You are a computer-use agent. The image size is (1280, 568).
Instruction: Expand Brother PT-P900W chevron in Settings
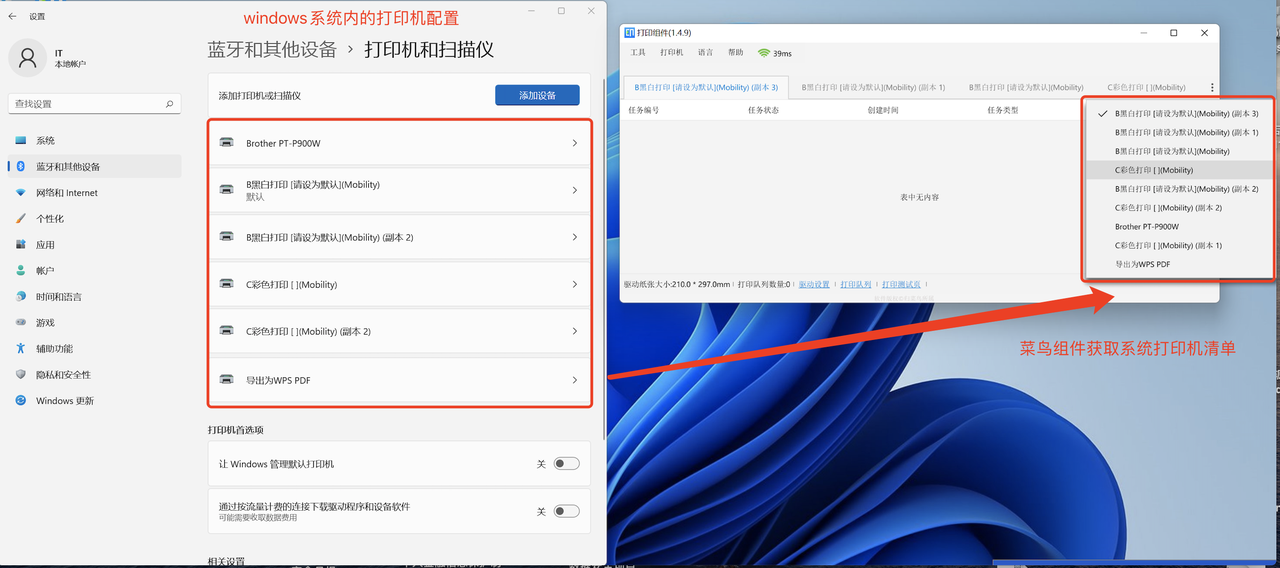click(x=575, y=143)
